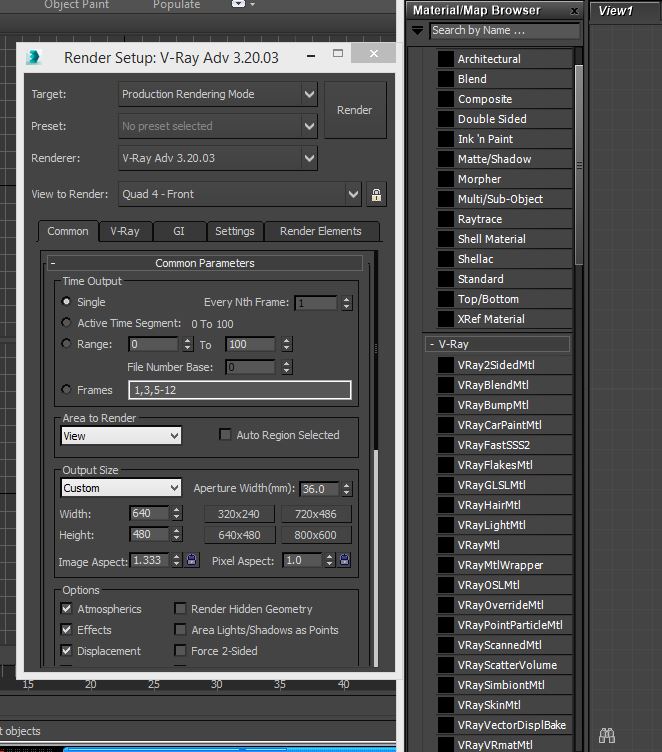Screen dimensions: 662x752
Task: Click the Render Setup window app icon
Action: coord(34,58)
